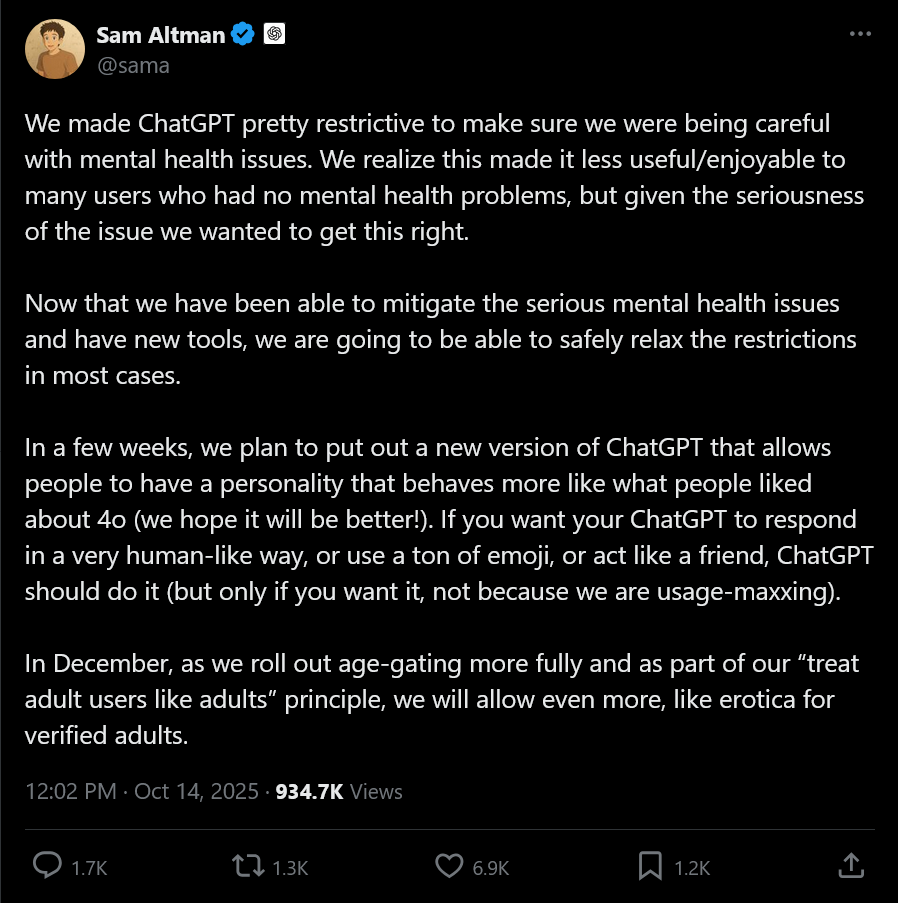Image resolution: width=898 pixels, height=903 pixels.
Task: Open Sam Altman's profile picture
Action: coord(54,49)
